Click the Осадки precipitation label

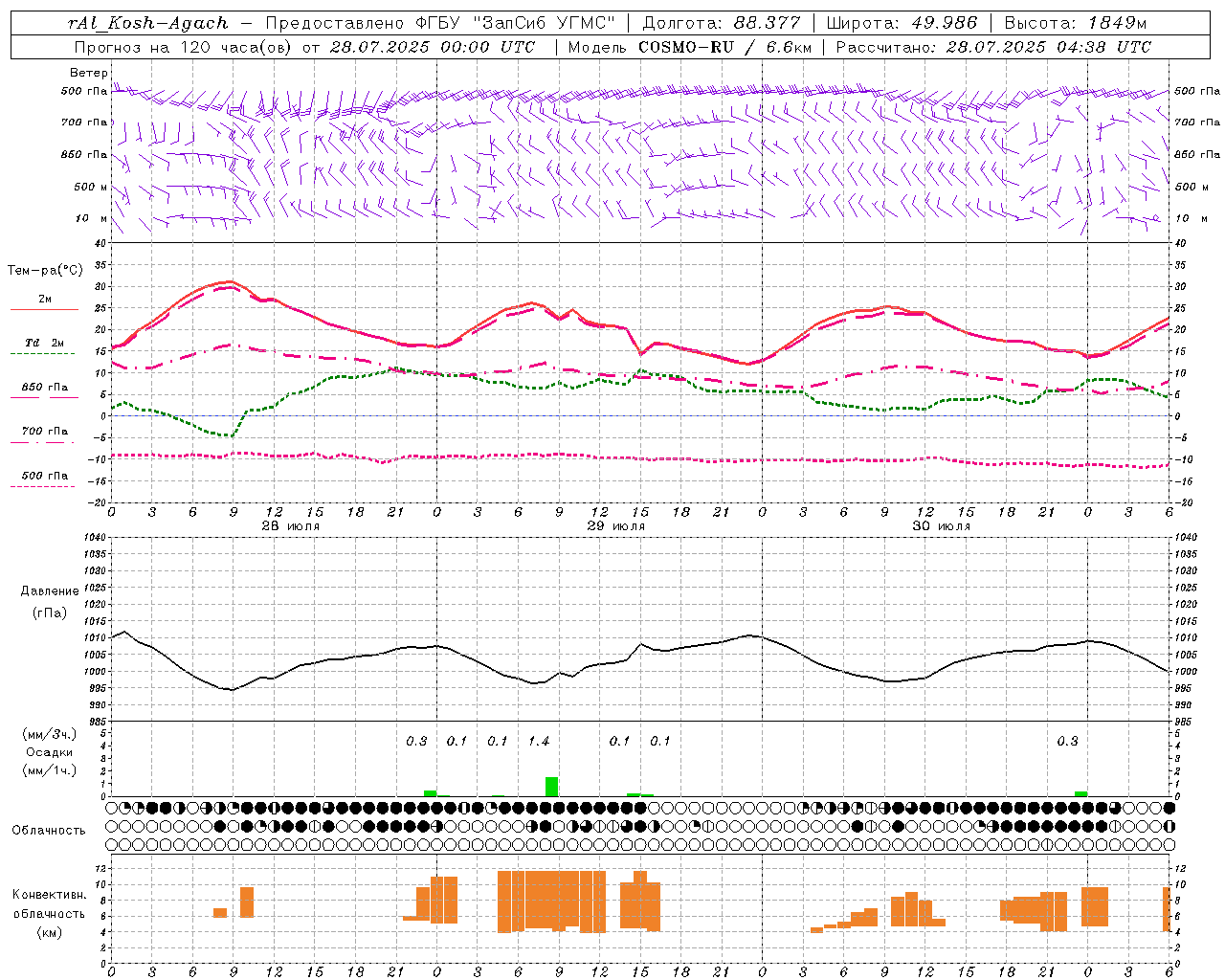(50, 752)
